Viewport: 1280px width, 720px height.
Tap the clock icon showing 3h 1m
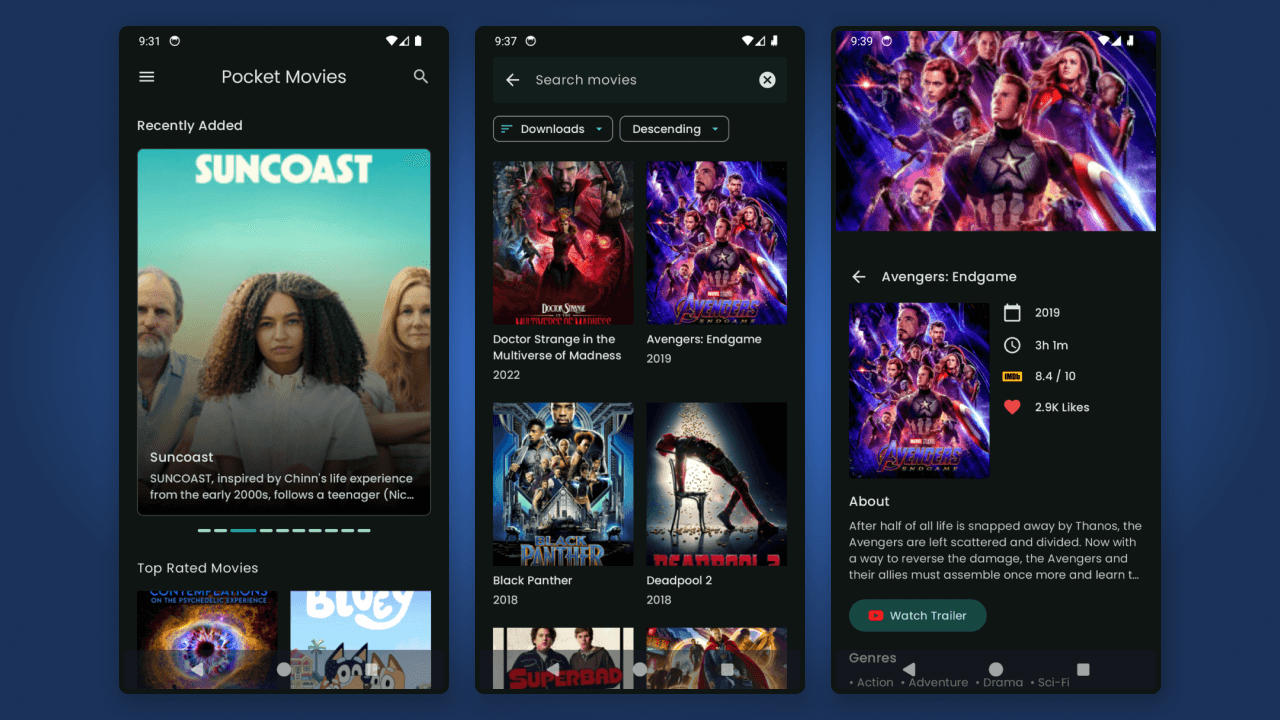[x=1013, y=345]
